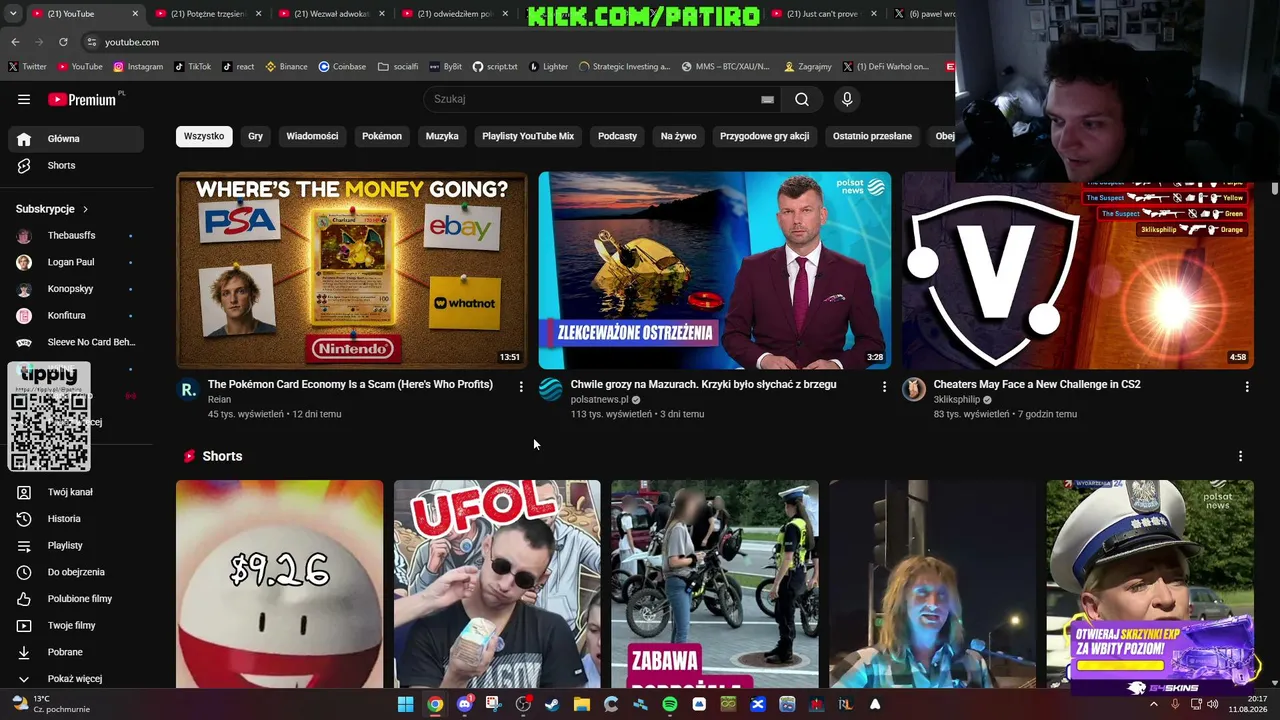The height and width of the screenshot is (720, 1280).
Task: Open Discord from the taskbar
Action: click(x=464, y=704)
